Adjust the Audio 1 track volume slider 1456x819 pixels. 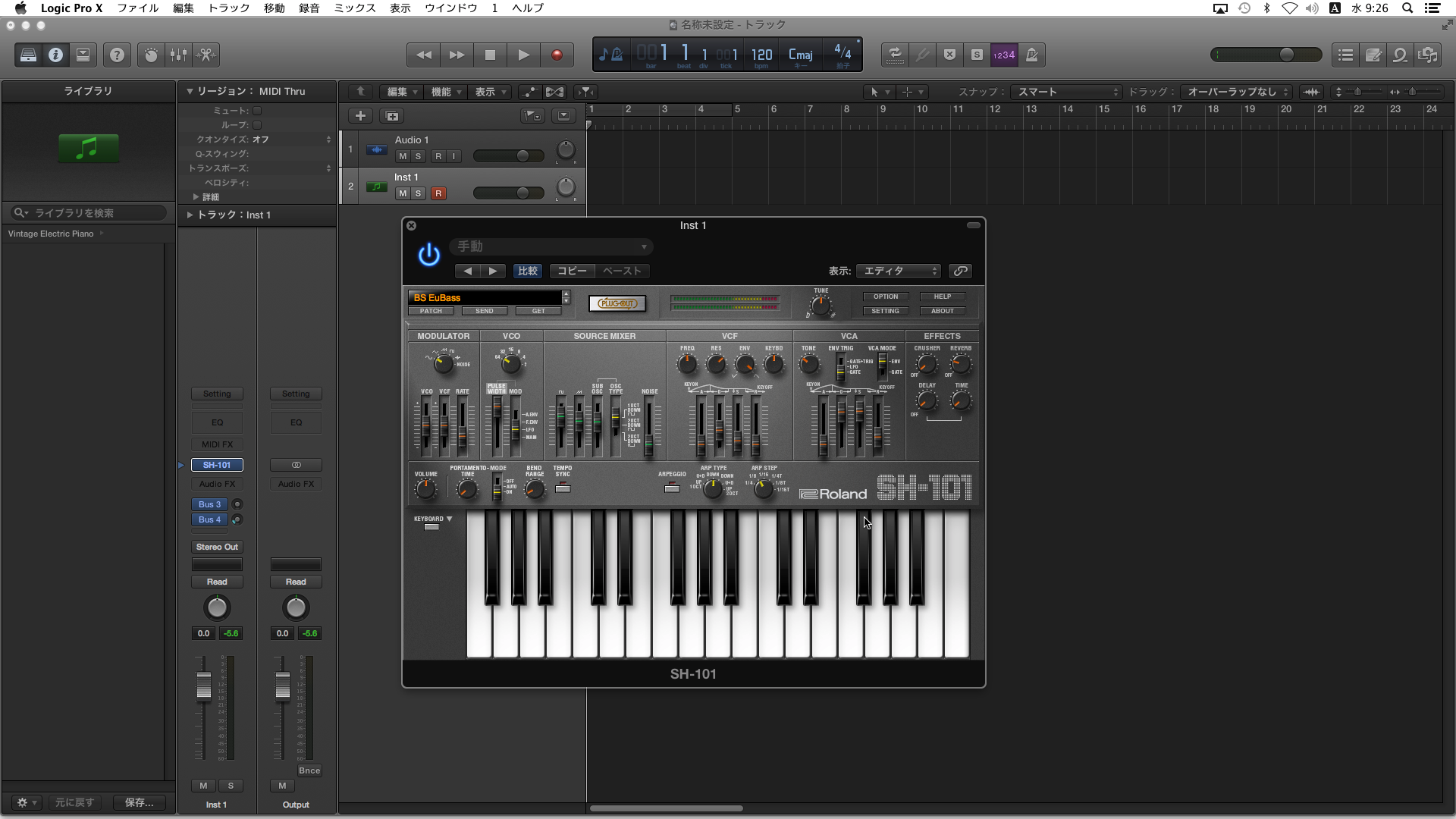pos(509,156)
